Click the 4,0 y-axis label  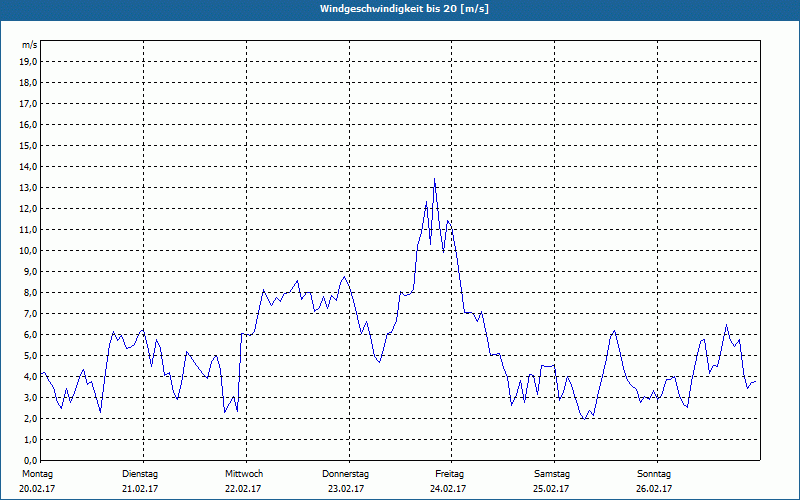tap(30, 377)
